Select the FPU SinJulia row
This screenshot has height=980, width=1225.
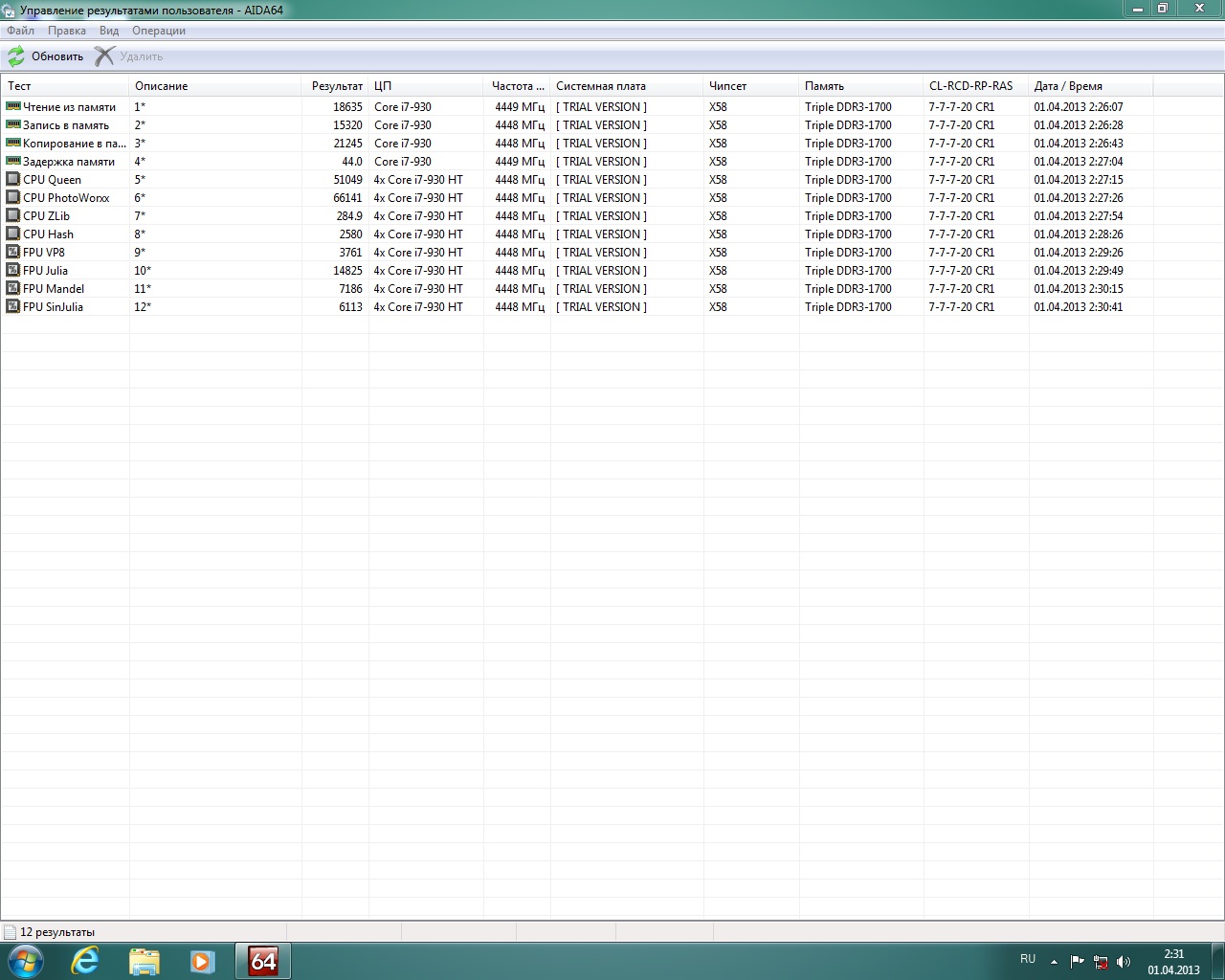[x=578, y=307]
